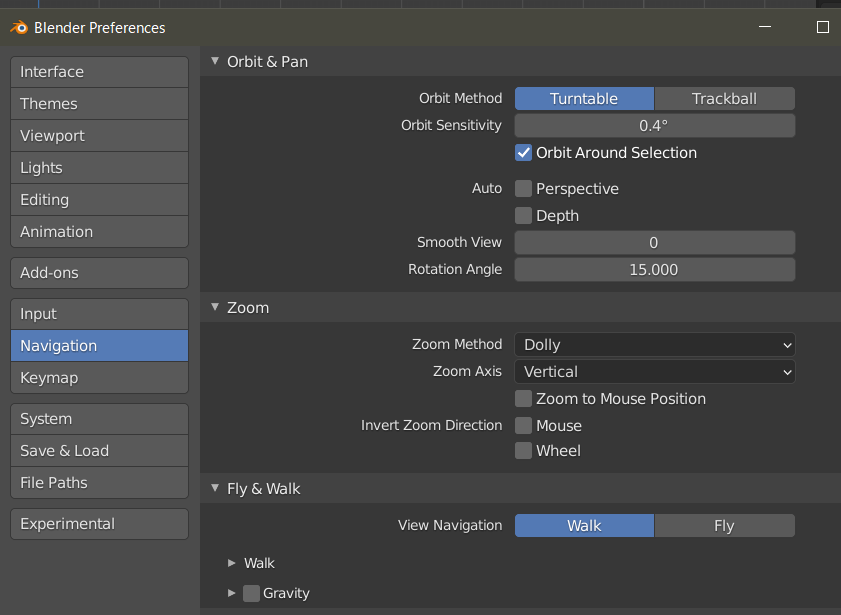
Task: Open File Paths preferences
Action: coord(99,483)
